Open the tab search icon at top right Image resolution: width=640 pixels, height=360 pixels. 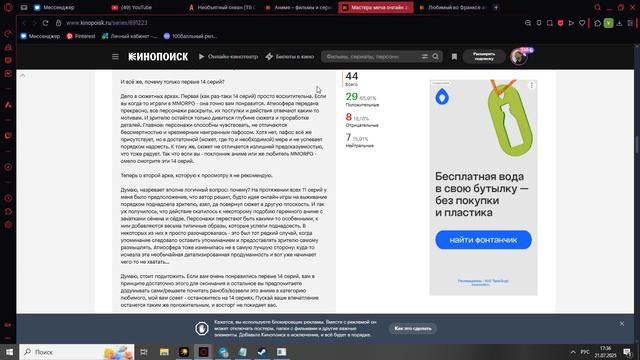[x=597, y=7]
